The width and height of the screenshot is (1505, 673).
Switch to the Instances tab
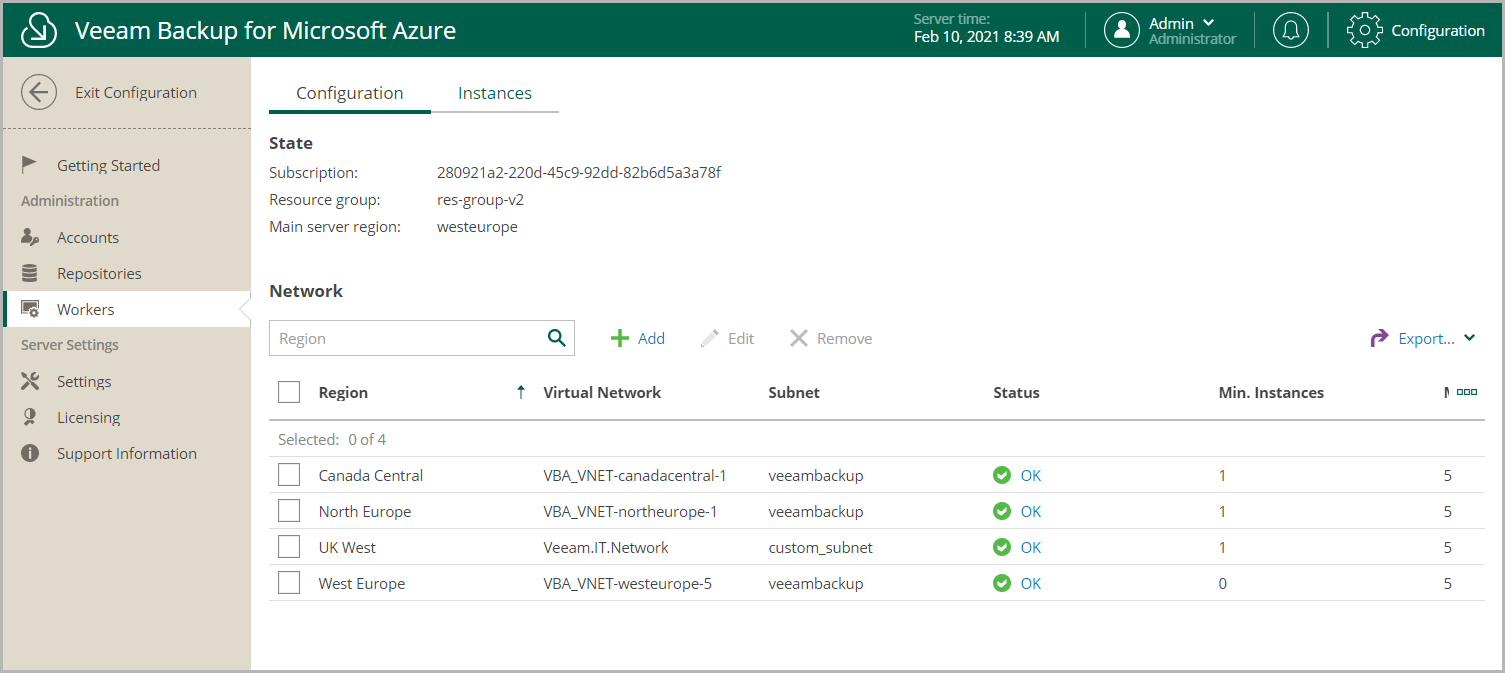coord(495,93)
